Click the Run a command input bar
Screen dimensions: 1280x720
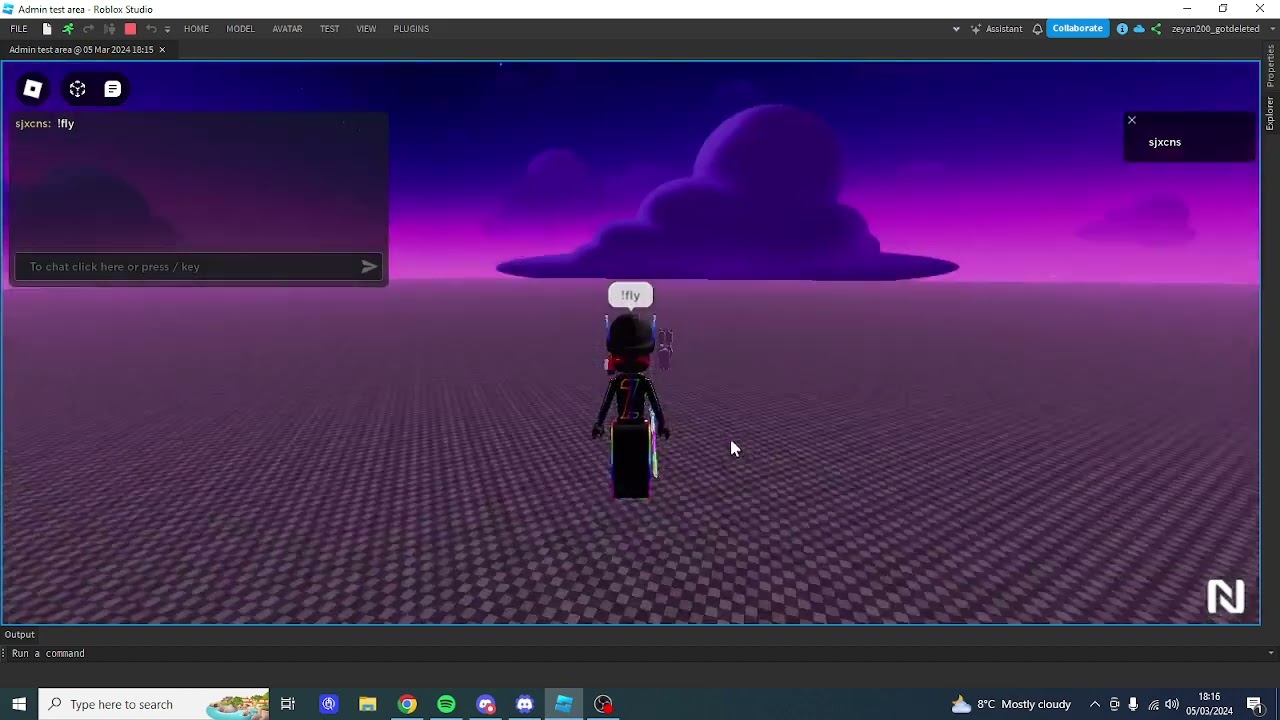[x=635, y=653]
